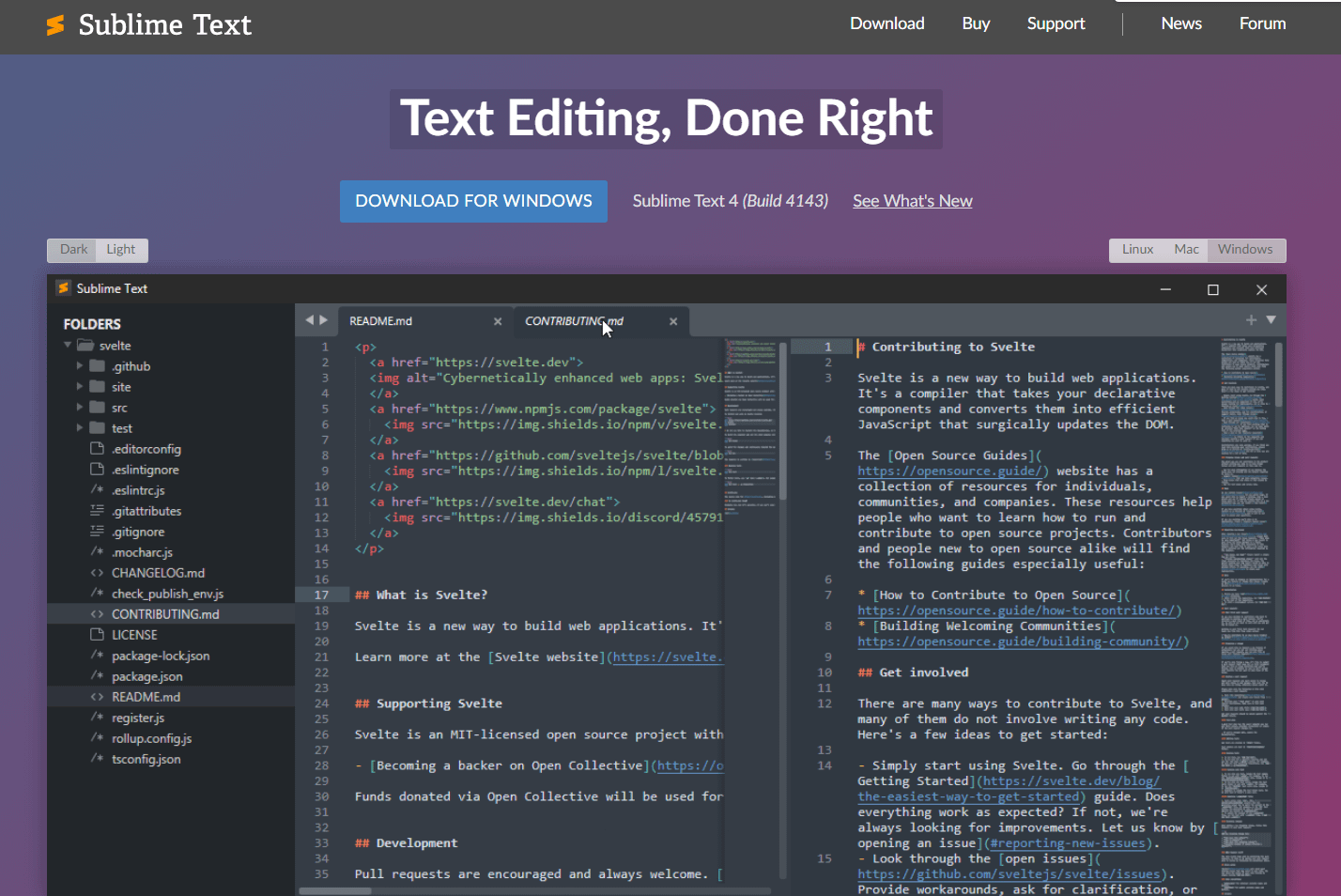This screenshot has height=896, width=1341.
Task: Open the Buy page from the navigation
Action: point(976,23)
